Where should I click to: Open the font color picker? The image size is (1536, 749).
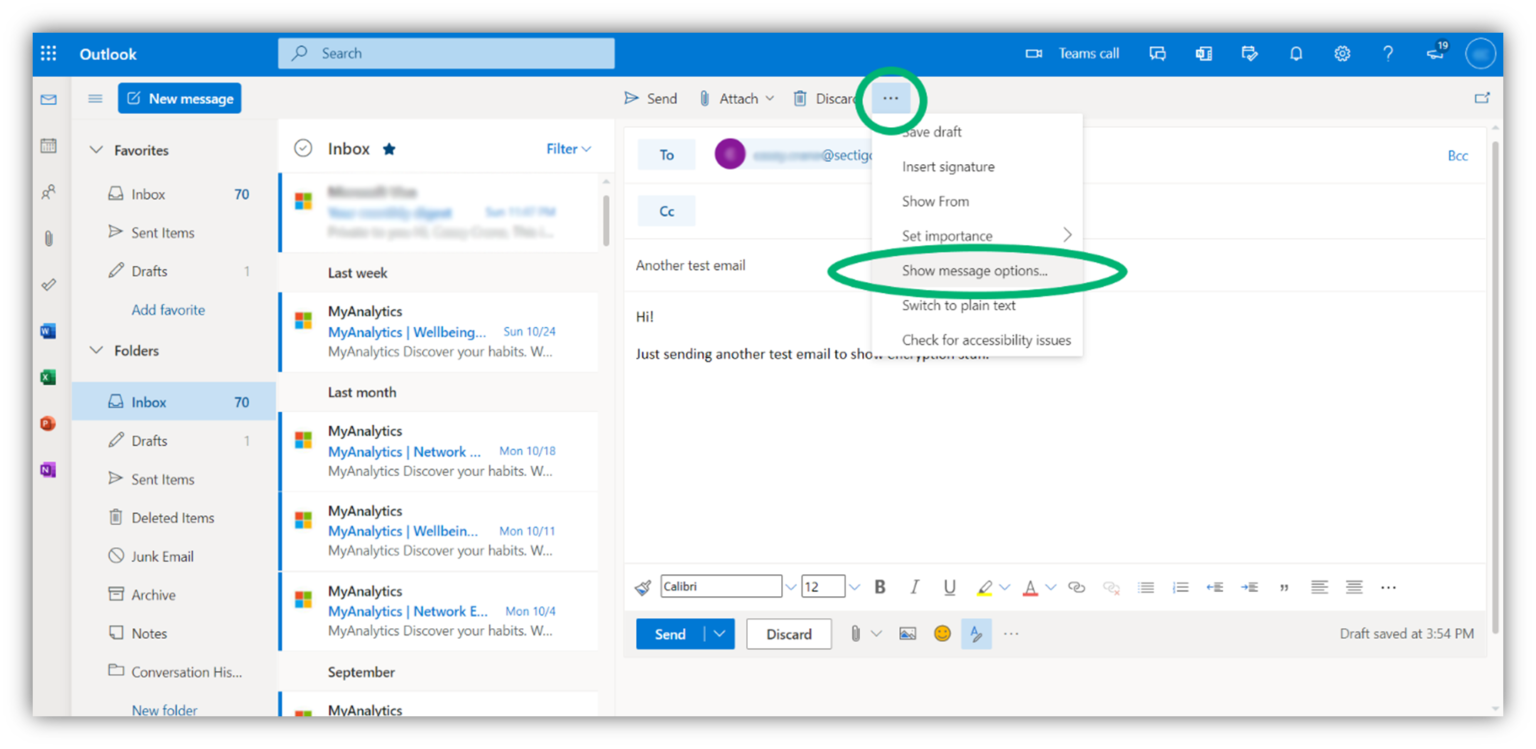coord(1030,586)
